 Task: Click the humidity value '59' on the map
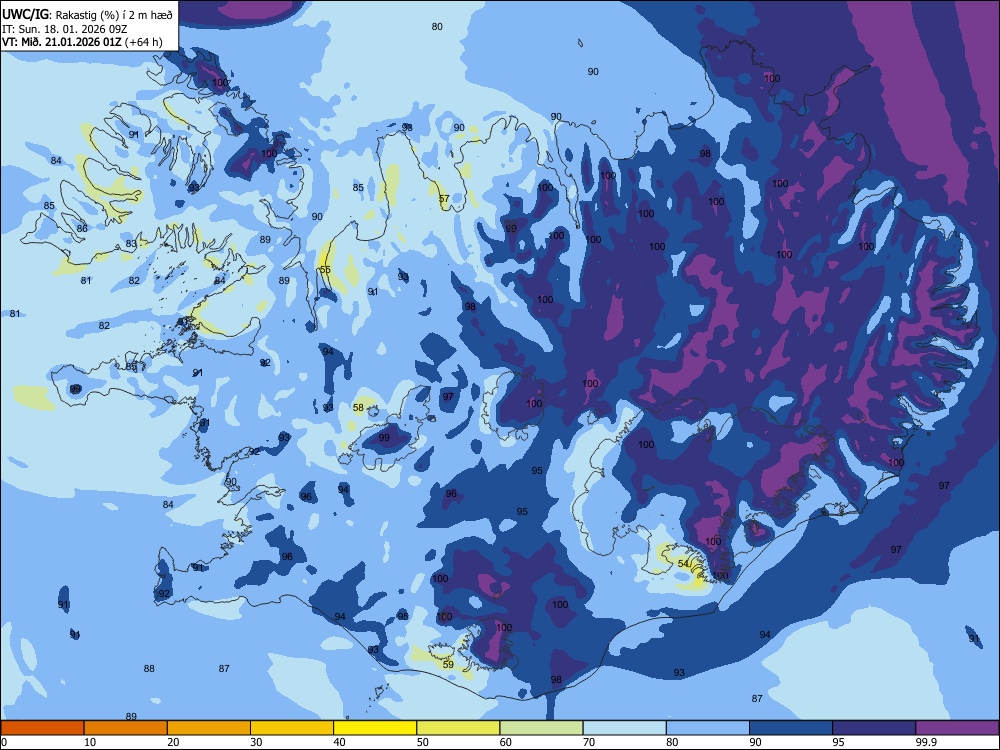[448, 665]
